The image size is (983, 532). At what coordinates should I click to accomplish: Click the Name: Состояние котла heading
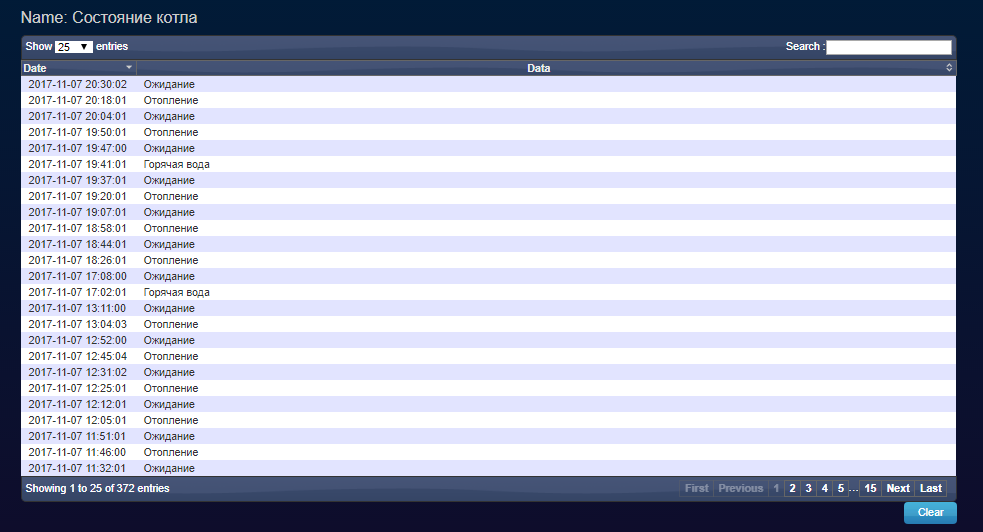click(x=109, y=18)
